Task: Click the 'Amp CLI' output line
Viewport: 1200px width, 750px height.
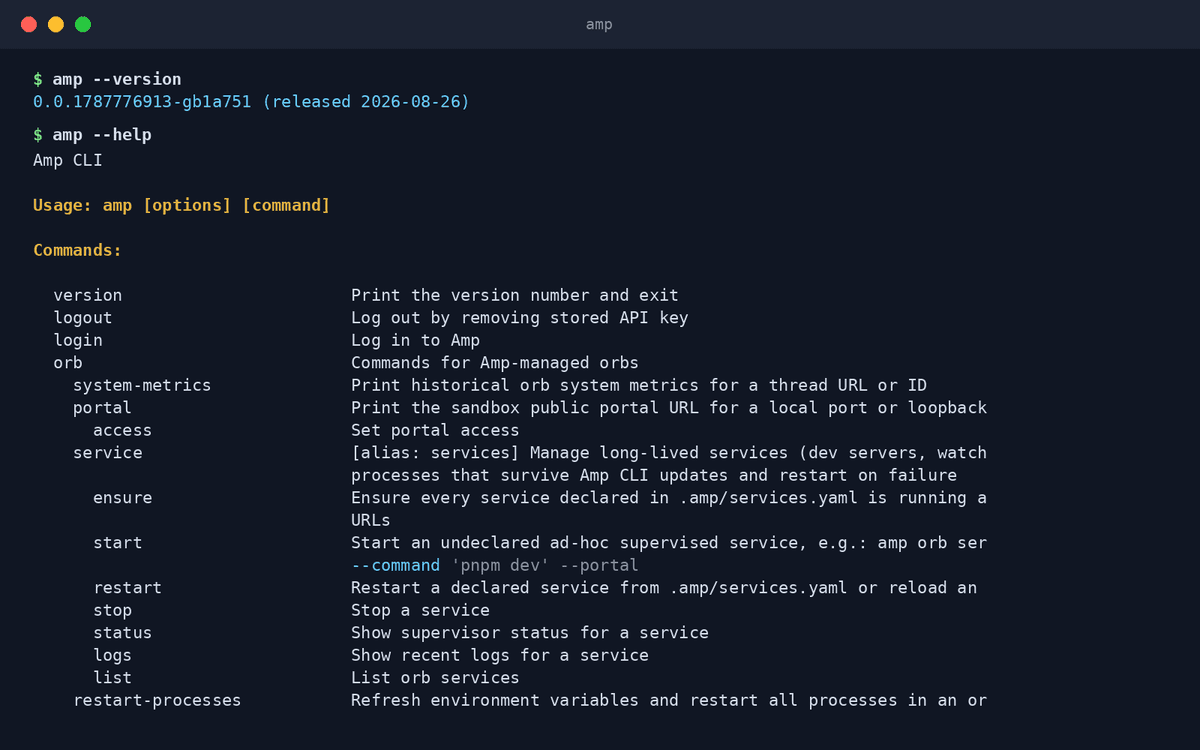Action: 68,160
